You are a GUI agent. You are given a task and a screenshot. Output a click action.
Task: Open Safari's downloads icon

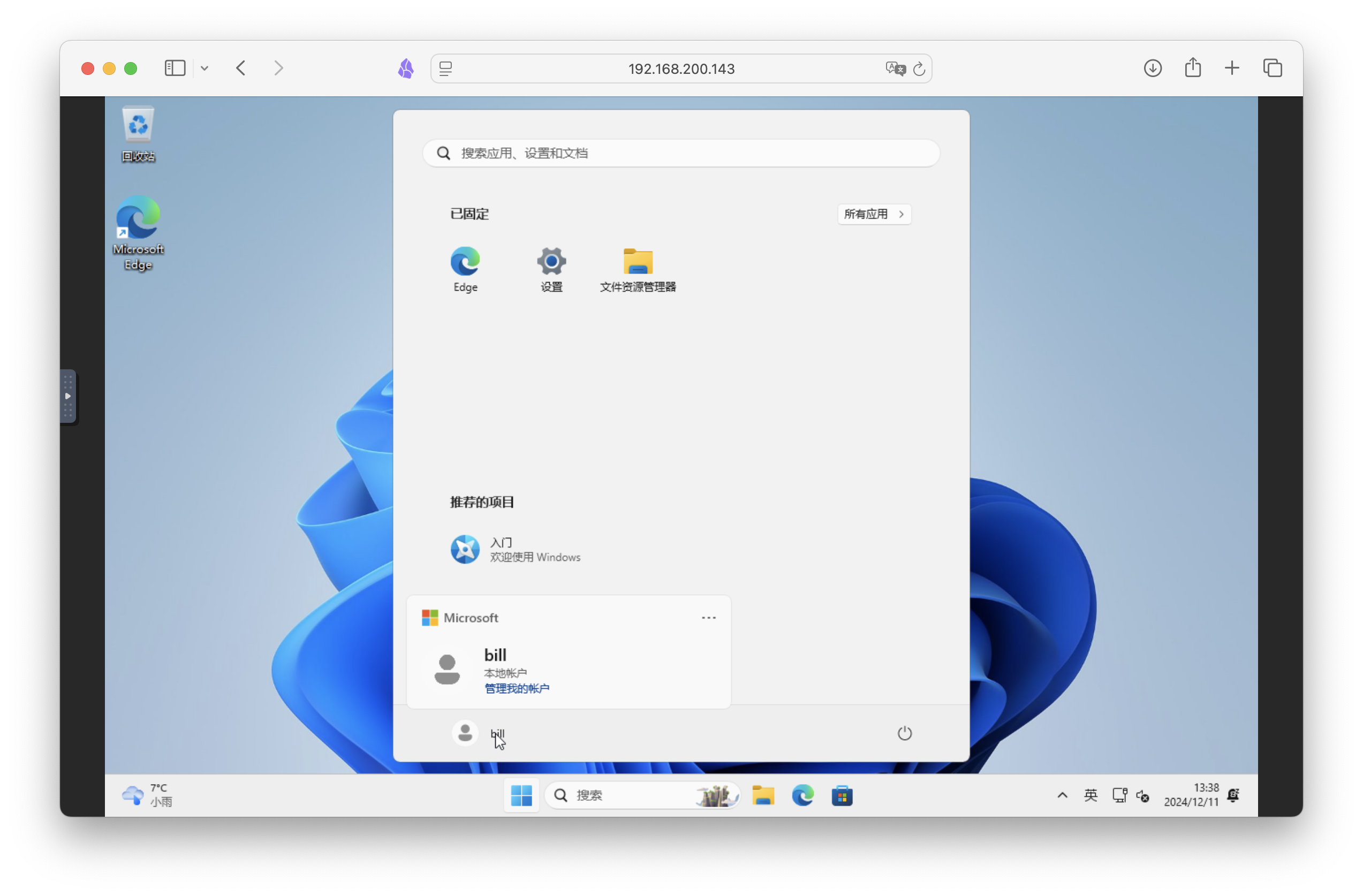click(x=1152, y=68)
